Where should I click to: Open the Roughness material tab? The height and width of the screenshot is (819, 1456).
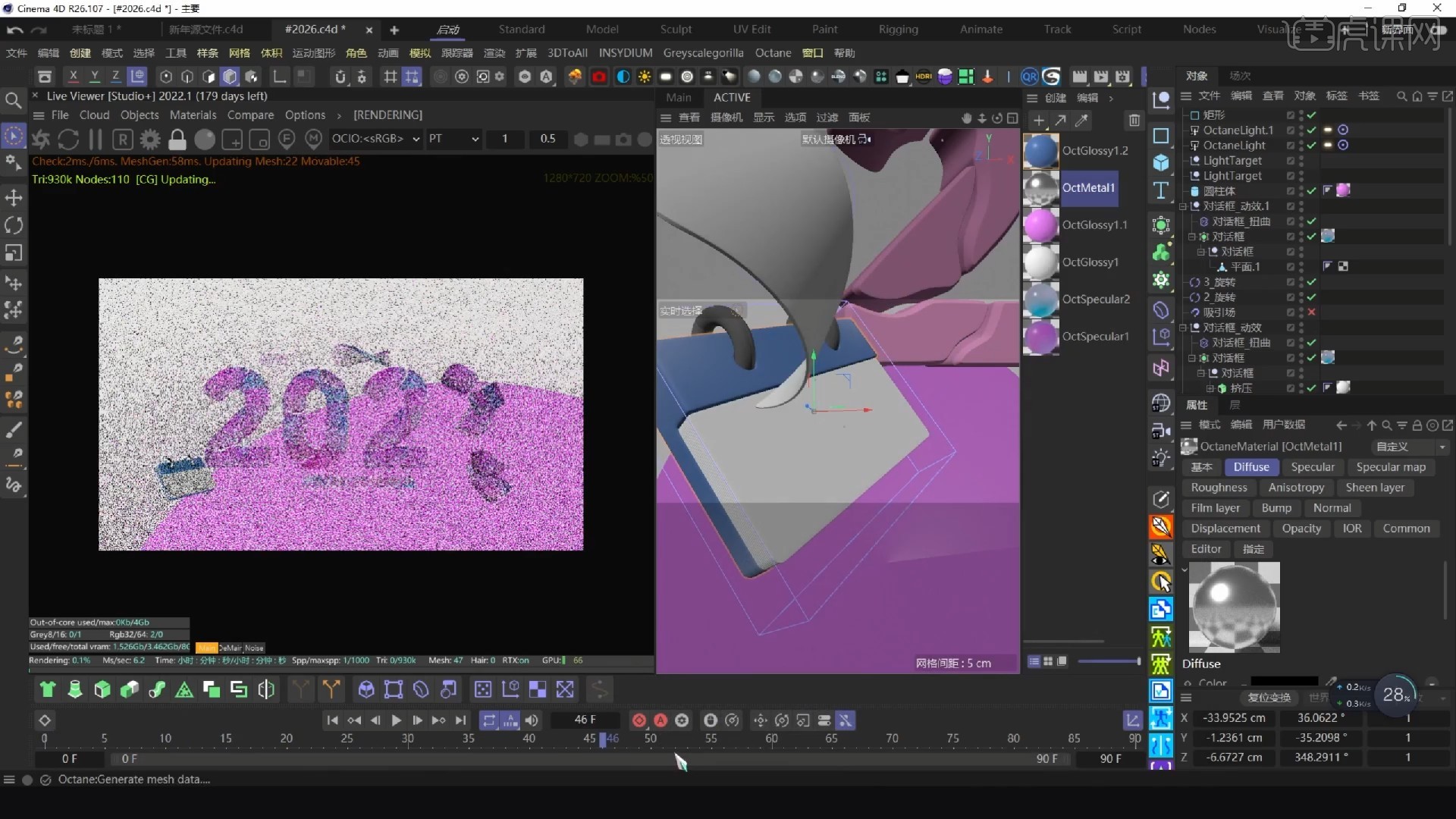(1219, 488)
